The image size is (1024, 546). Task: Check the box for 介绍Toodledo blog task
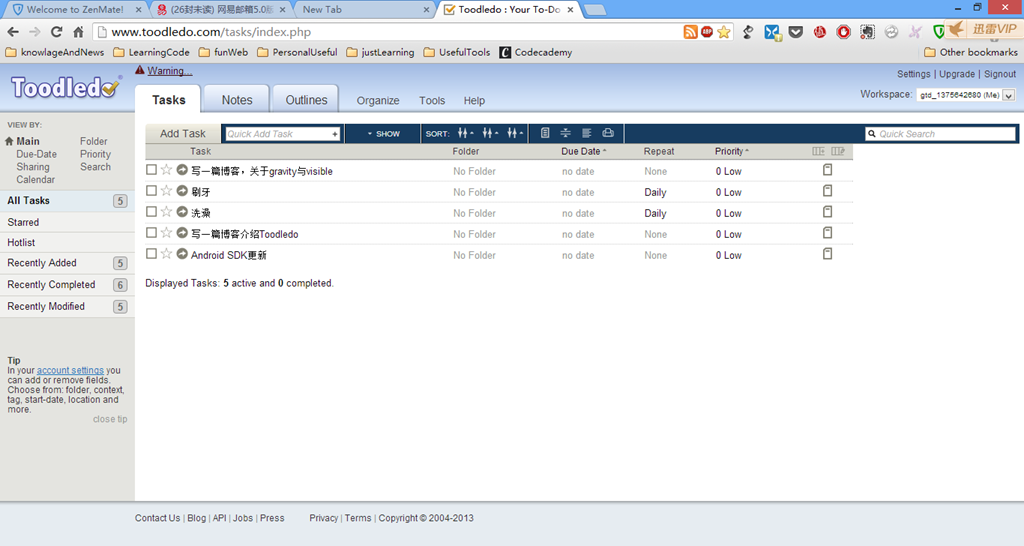coord(152,233)
